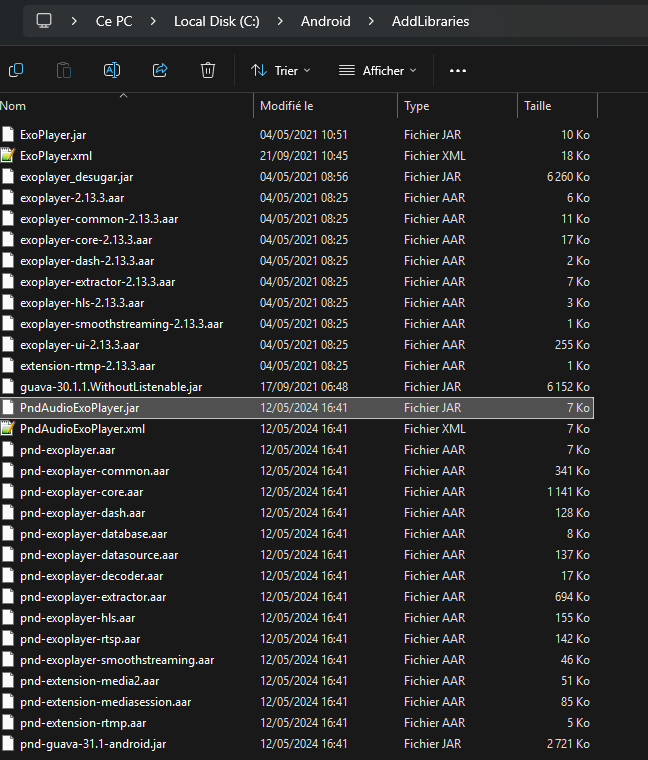The height and width of the screenshot is (760, 648).
Task: Select the file name exoplayer-smoothstreaming-2.13.3.aar
Action: (122, 324)
